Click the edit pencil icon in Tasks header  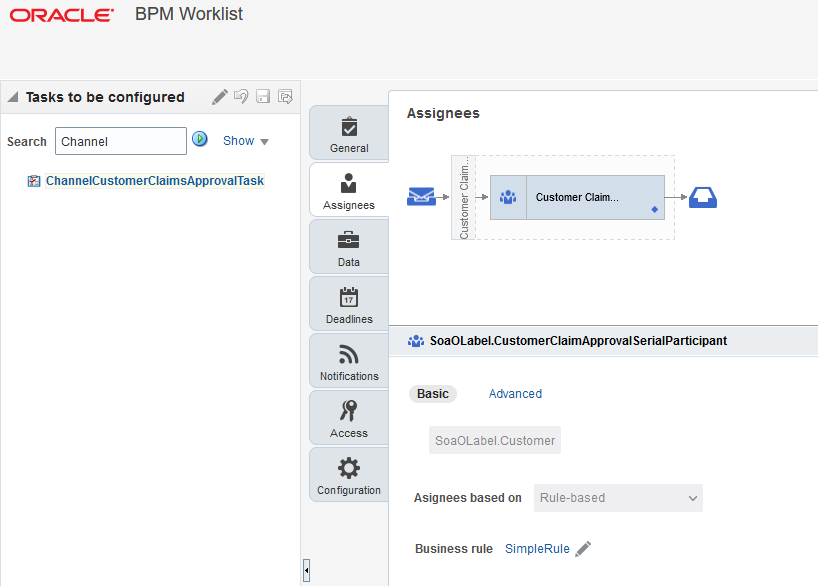(220, 97)
